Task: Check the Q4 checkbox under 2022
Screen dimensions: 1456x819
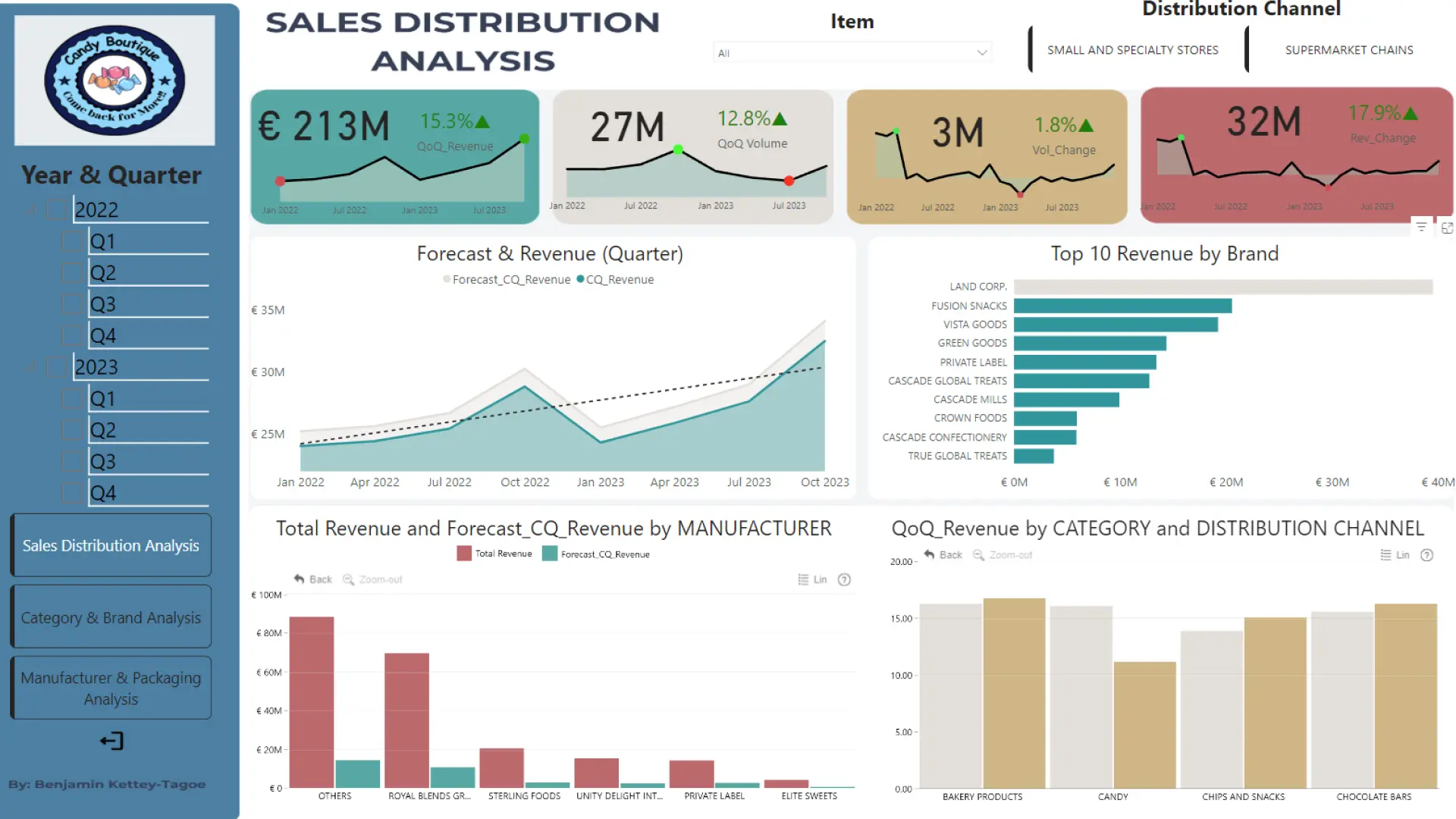Action: 73,336
